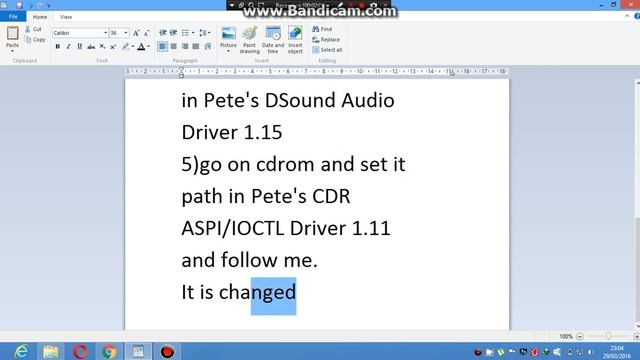Viewport: 640px width, 360px height.
Task: Expand the Paste options arrow
Action: (x=12, y=51)
